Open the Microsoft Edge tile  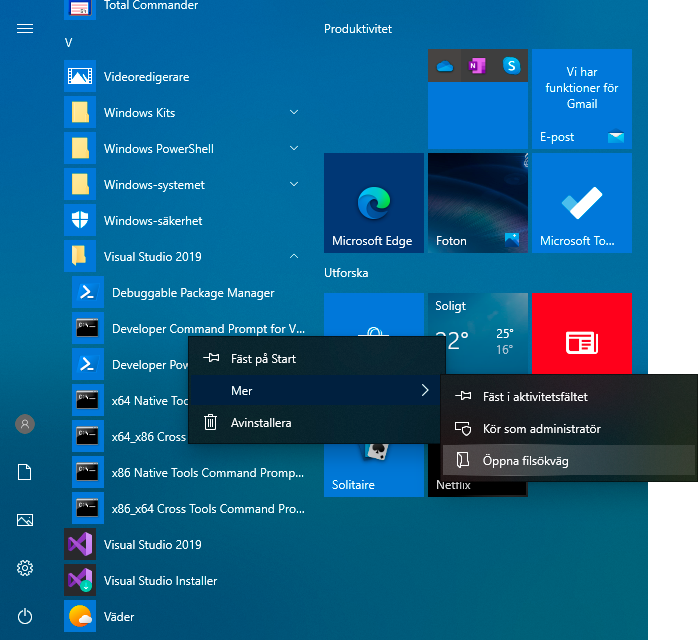(x=374, y=203)
